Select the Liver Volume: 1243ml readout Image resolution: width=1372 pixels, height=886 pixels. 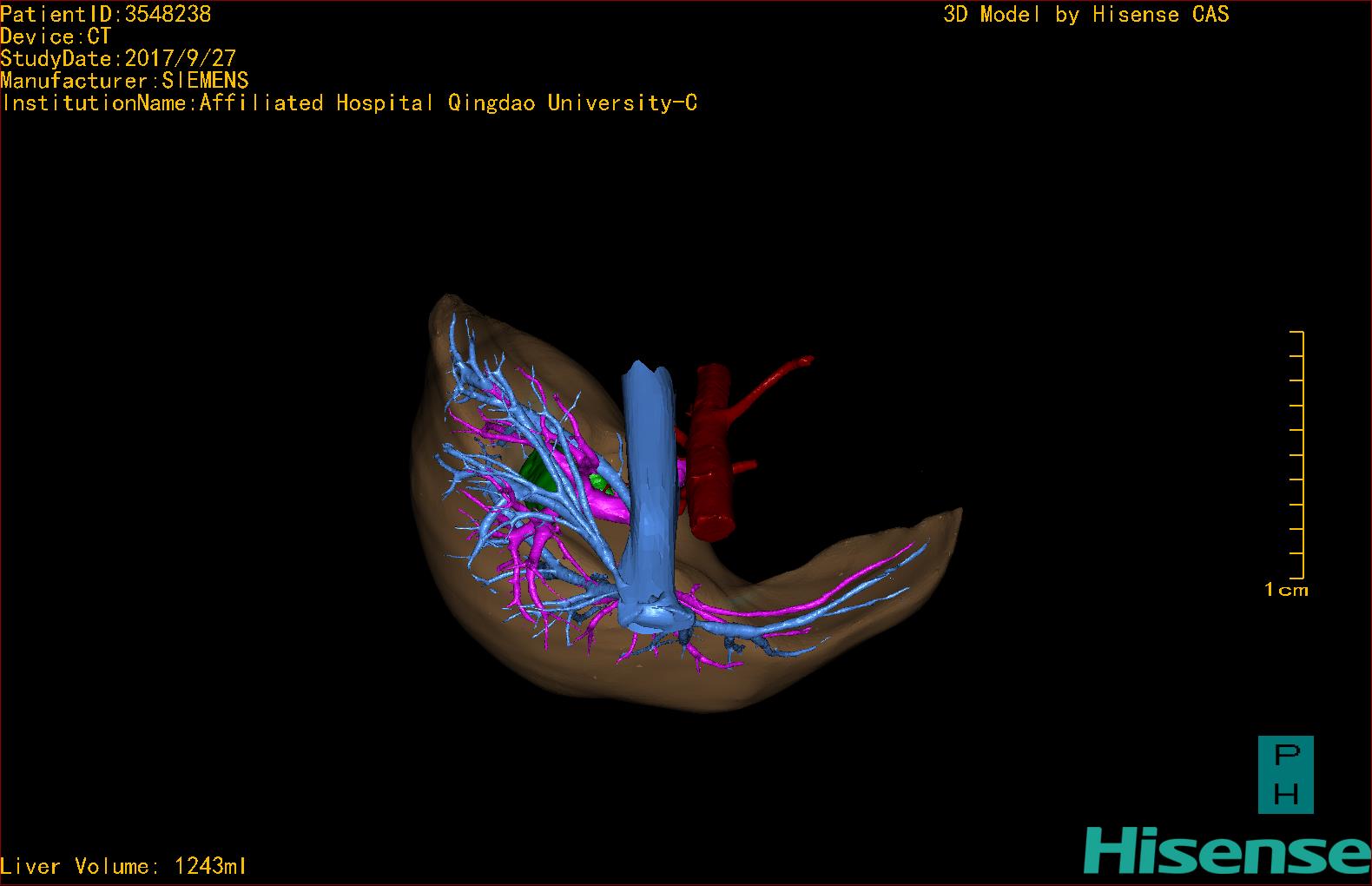coord(123,866)
